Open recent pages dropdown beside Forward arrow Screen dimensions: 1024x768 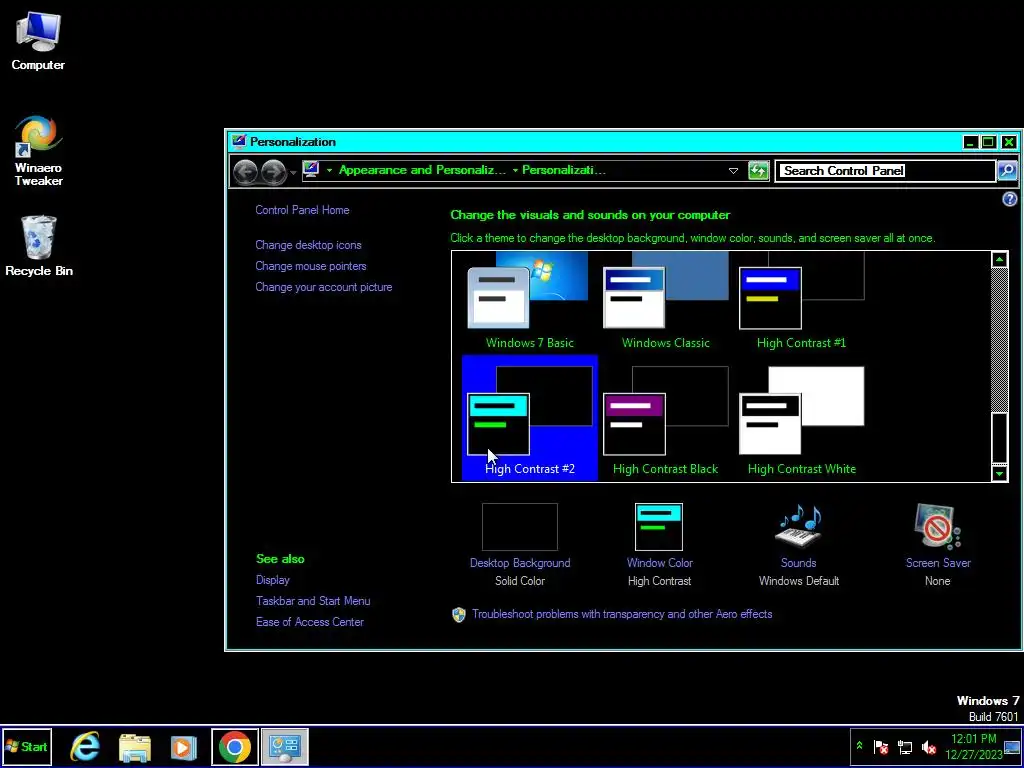click(293, 172)
